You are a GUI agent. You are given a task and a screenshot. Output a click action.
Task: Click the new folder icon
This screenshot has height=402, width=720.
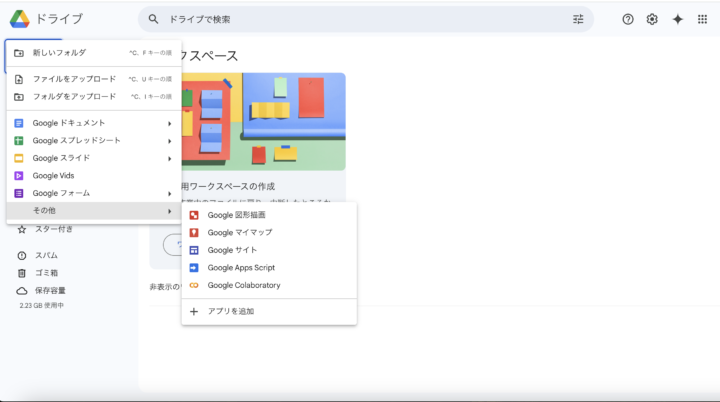pyautogui.click(x=19, y=53)
